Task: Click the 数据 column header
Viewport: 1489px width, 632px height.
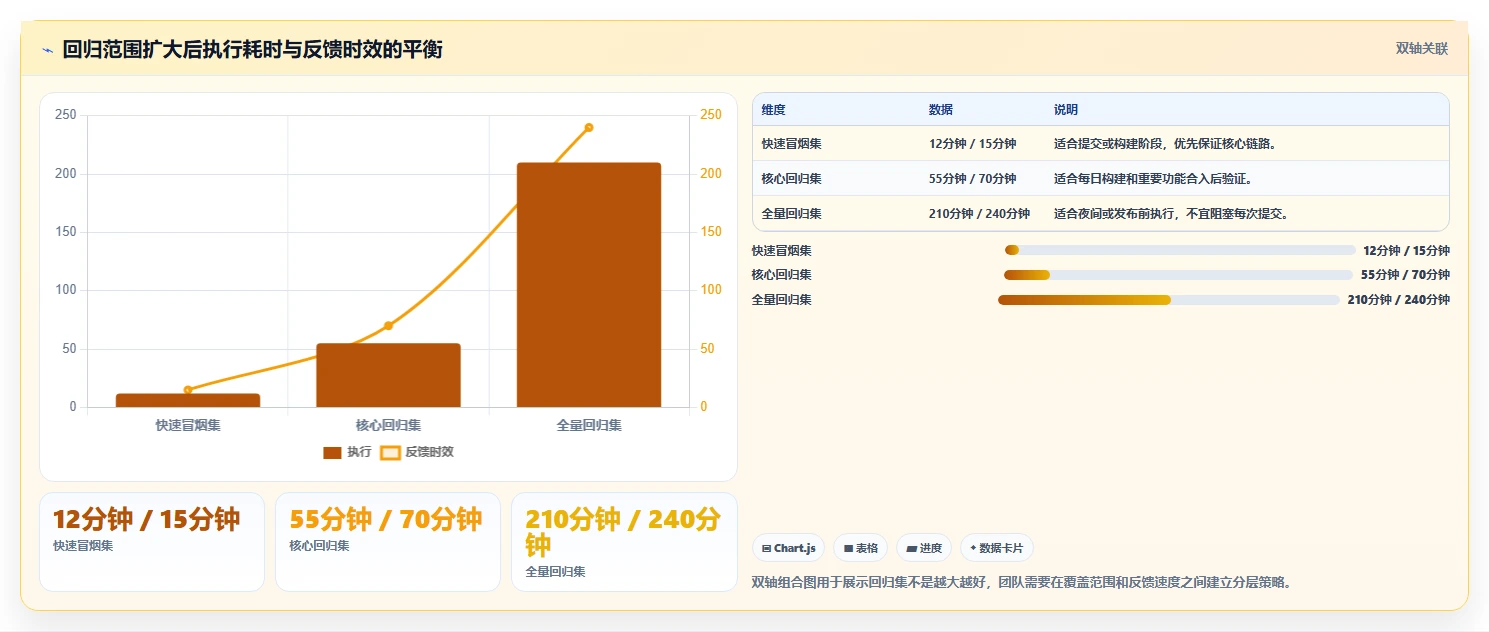Action: tap(941, 110)
